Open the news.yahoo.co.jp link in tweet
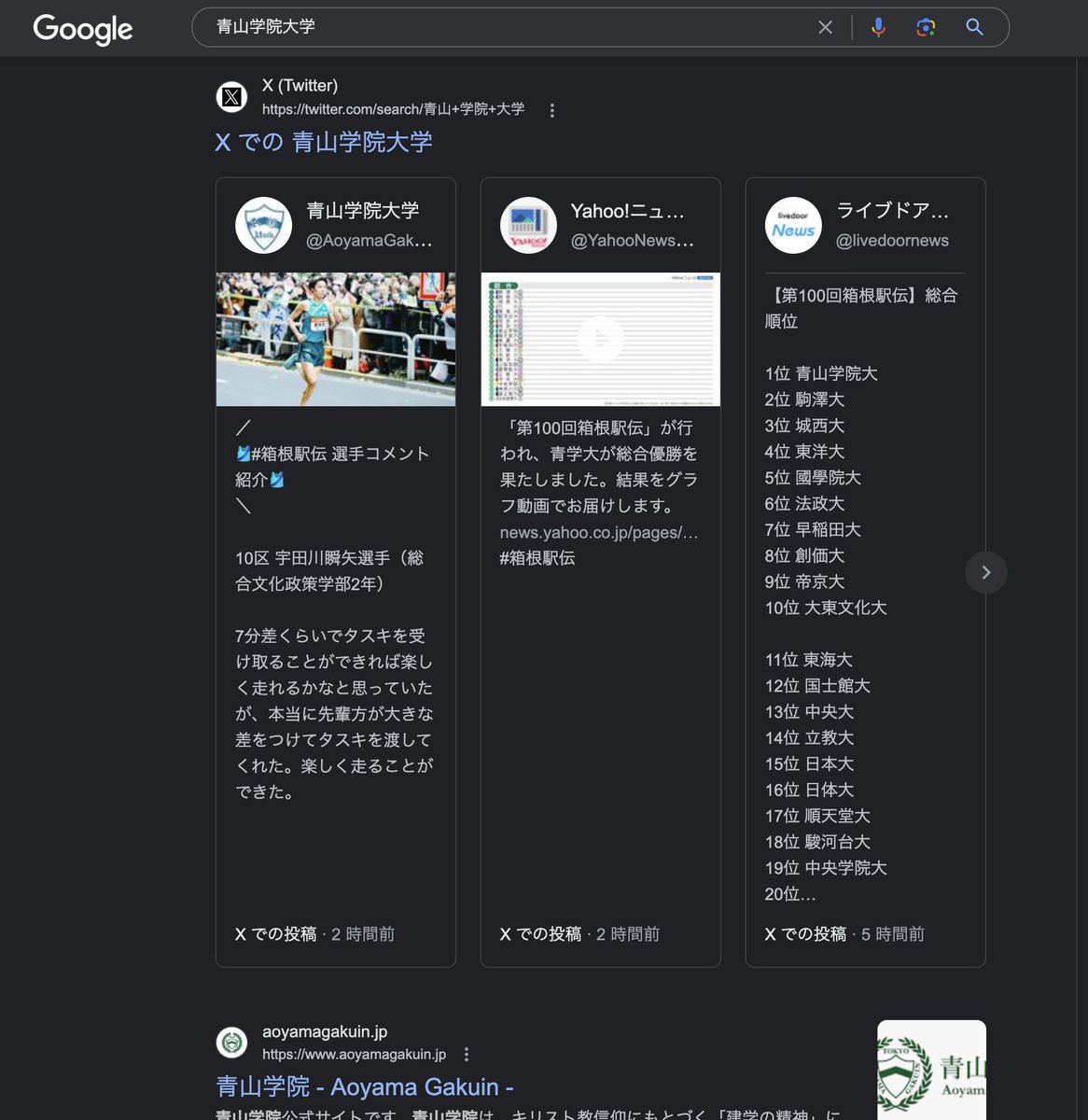The width and height of the screenshot is (1088, 1120). pos(598,532)
